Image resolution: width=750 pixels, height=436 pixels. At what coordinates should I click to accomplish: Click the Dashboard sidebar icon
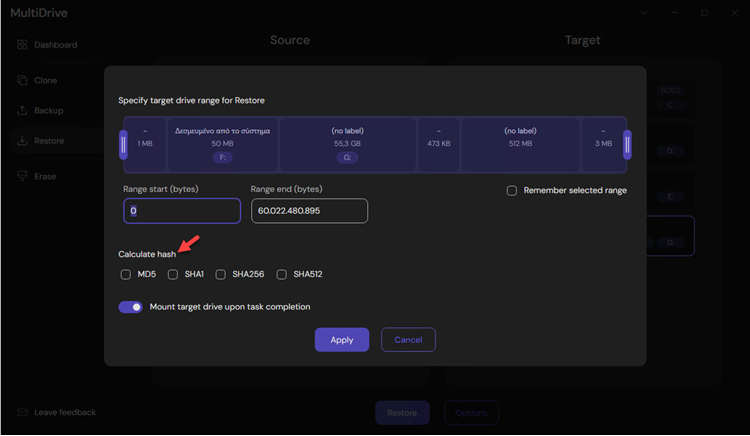[x=22, y=45]
